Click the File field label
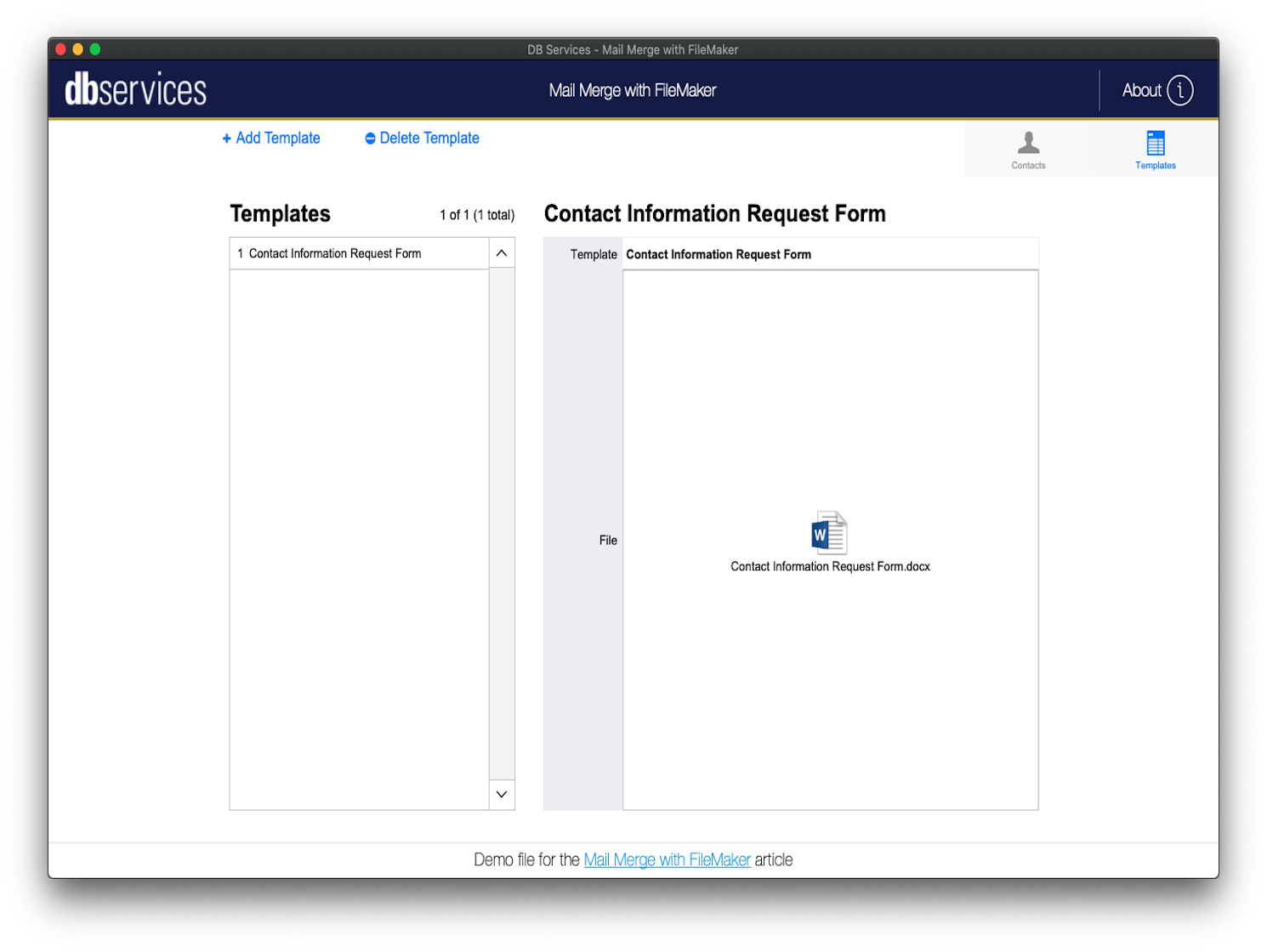The image size is (1267, 952). coord(608,541)
